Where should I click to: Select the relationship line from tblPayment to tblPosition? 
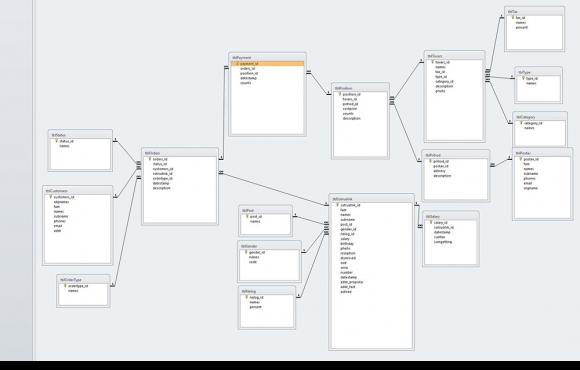[x=318, y=84]
